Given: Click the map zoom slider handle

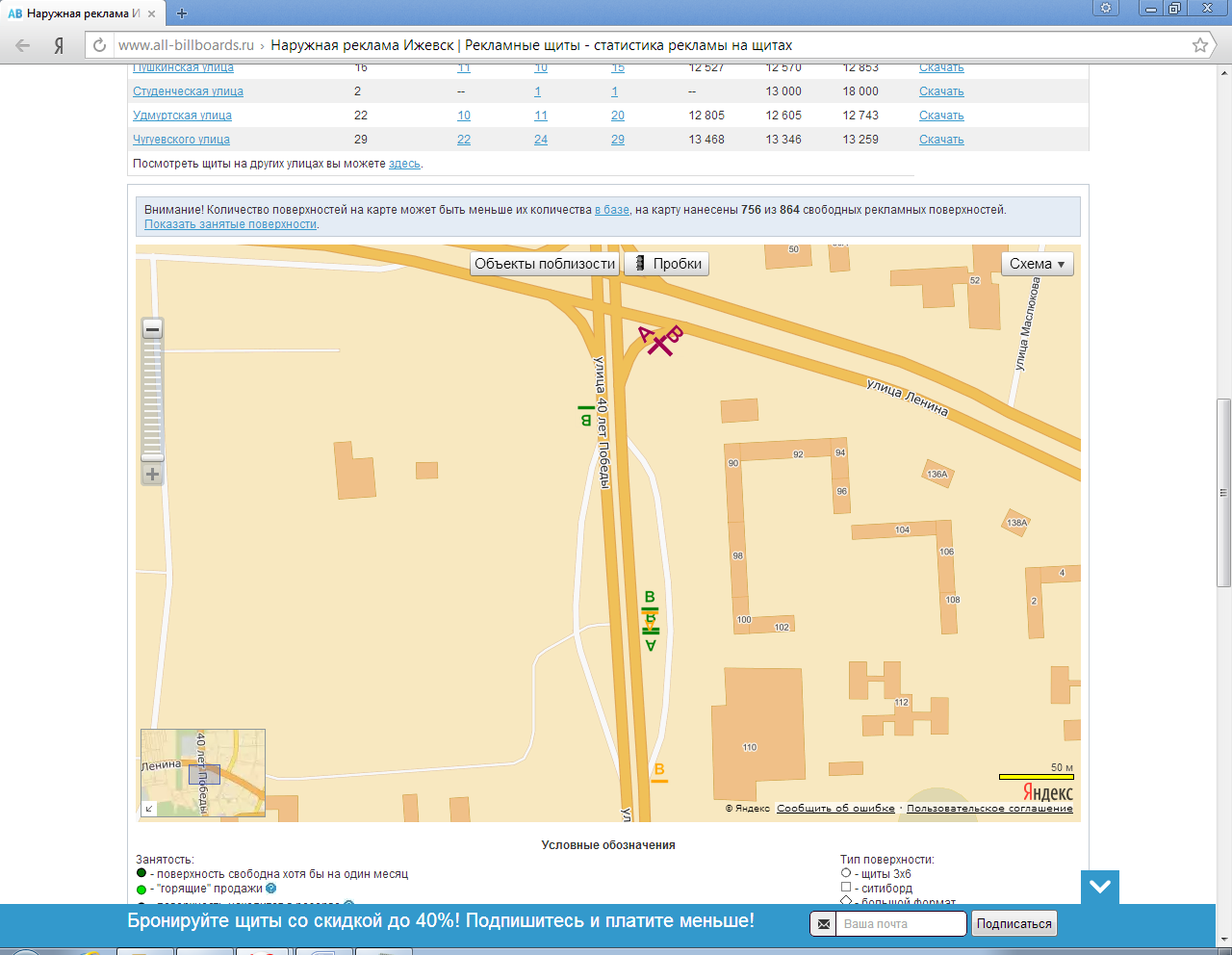Looking at the screenshot, I should coord(152,458).
